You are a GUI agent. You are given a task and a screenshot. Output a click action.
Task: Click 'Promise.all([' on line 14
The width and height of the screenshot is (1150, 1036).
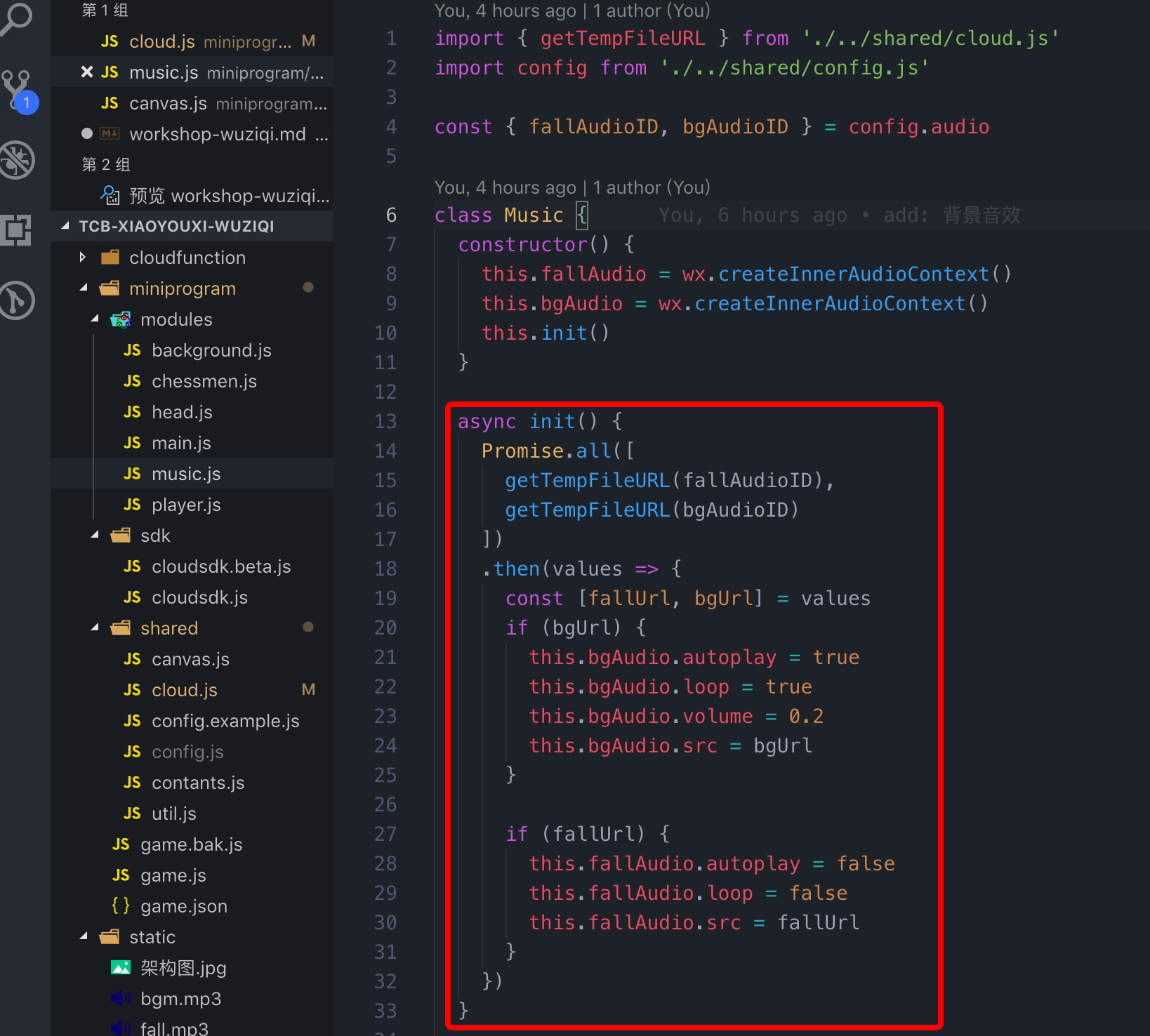[x=558, y=451]
